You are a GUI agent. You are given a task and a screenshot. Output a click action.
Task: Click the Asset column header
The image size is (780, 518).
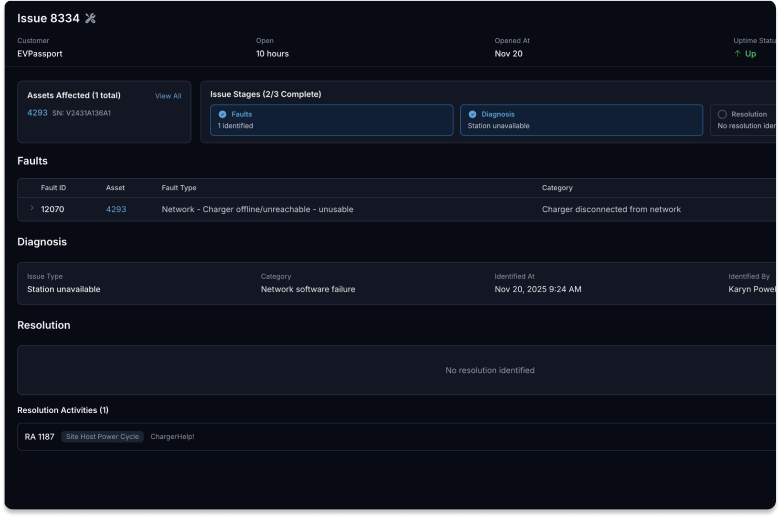tap(116, 188)
